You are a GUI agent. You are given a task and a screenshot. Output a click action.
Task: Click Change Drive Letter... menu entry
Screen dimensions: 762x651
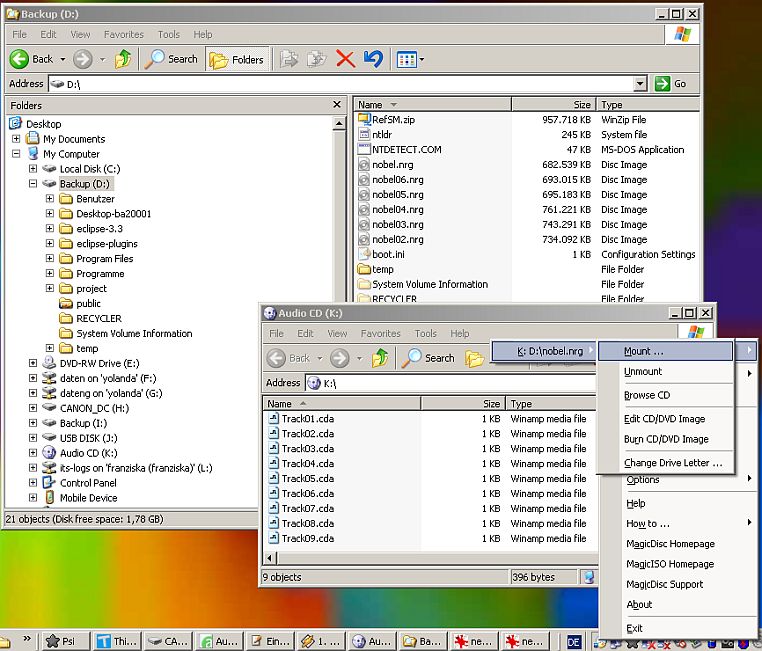672,463
